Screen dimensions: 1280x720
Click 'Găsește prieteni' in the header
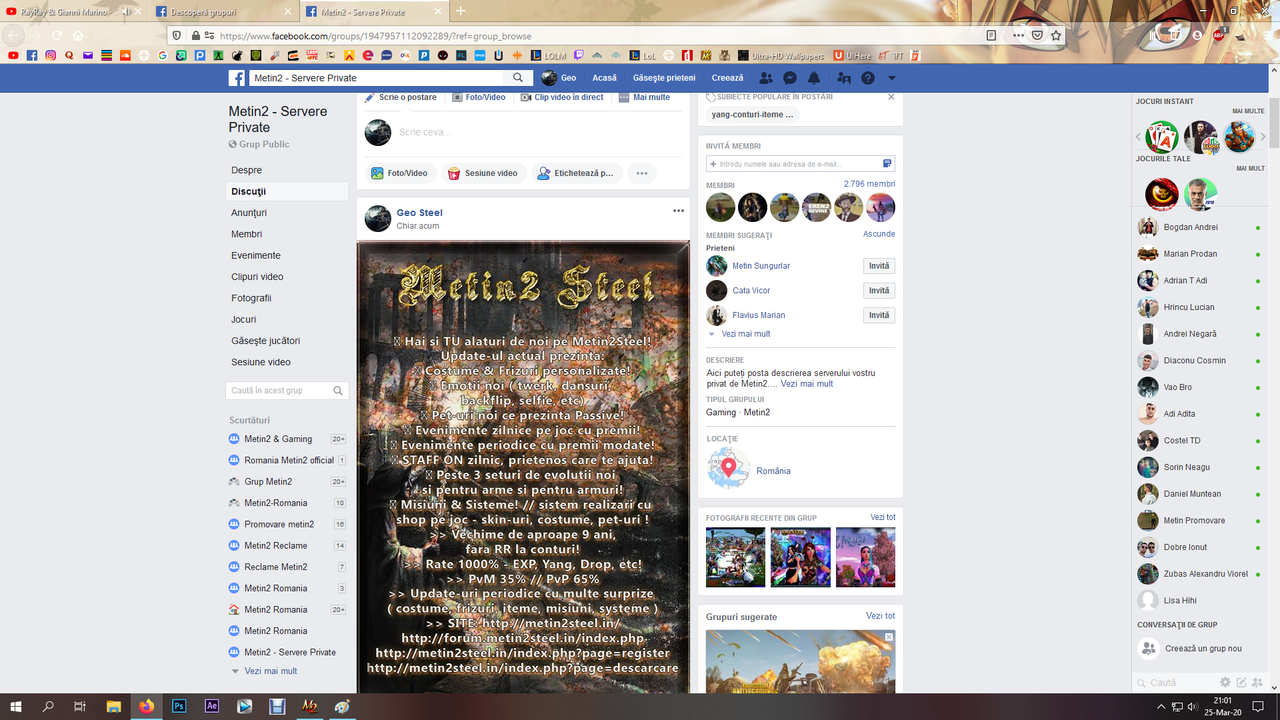coord(664,78)
